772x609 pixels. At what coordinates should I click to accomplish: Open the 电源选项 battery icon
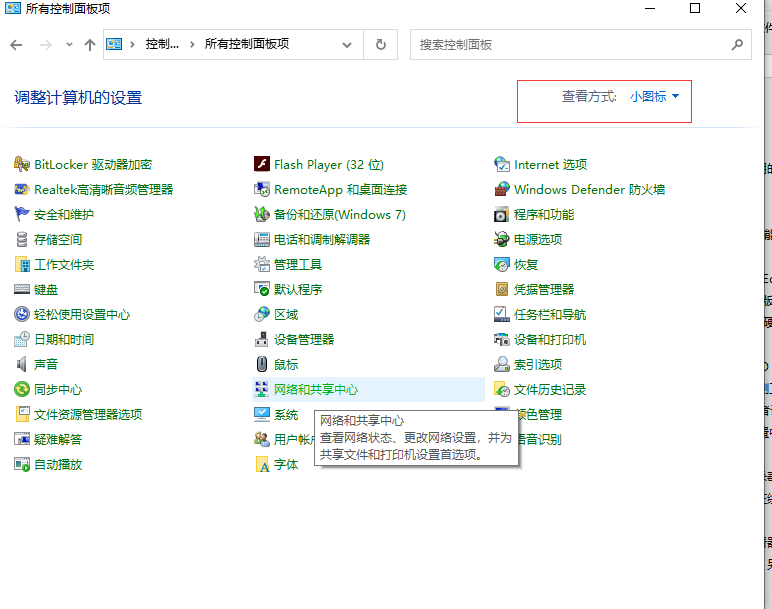[x=502, y=240]
